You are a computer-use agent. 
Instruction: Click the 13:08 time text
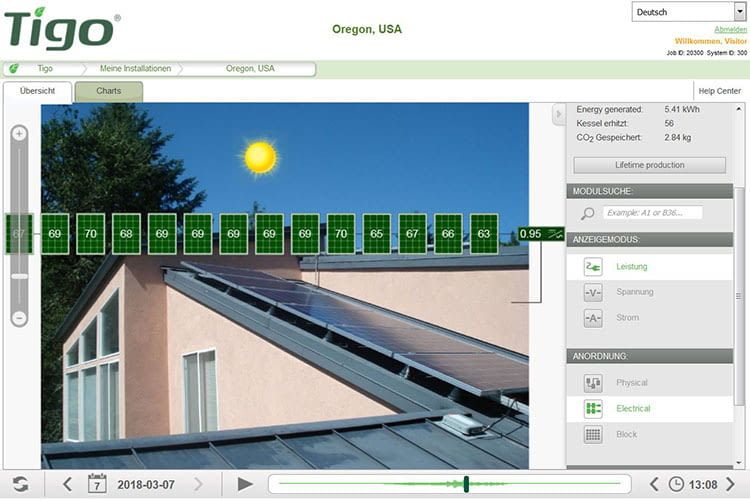[703, 485]
